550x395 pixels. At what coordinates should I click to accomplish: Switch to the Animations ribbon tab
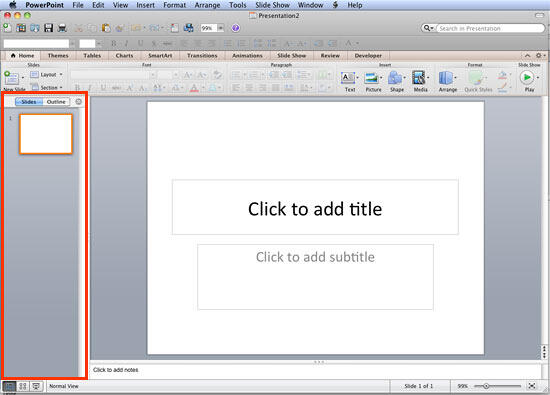click(x=247, y=55)
